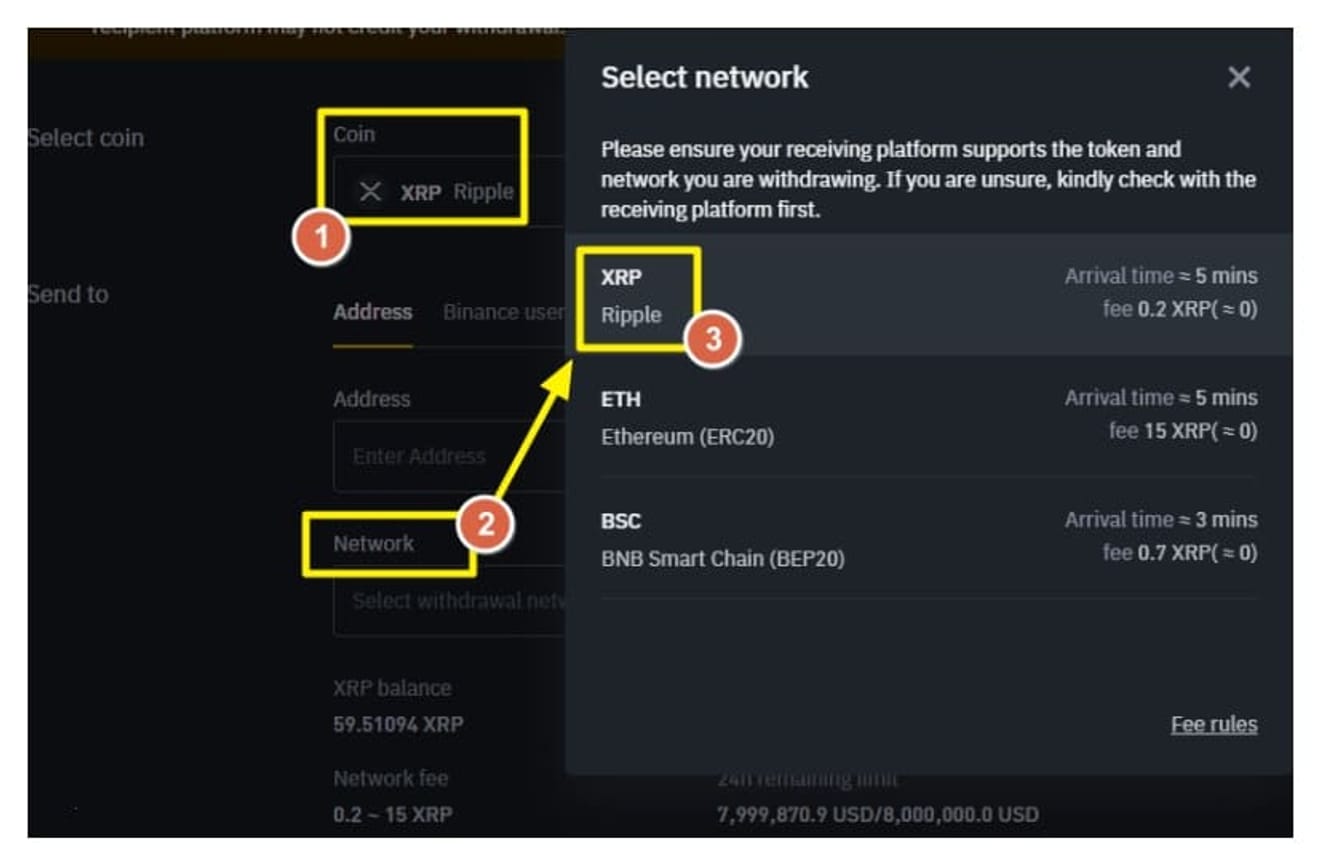Open the Fee rules link

pos(1213,724)
